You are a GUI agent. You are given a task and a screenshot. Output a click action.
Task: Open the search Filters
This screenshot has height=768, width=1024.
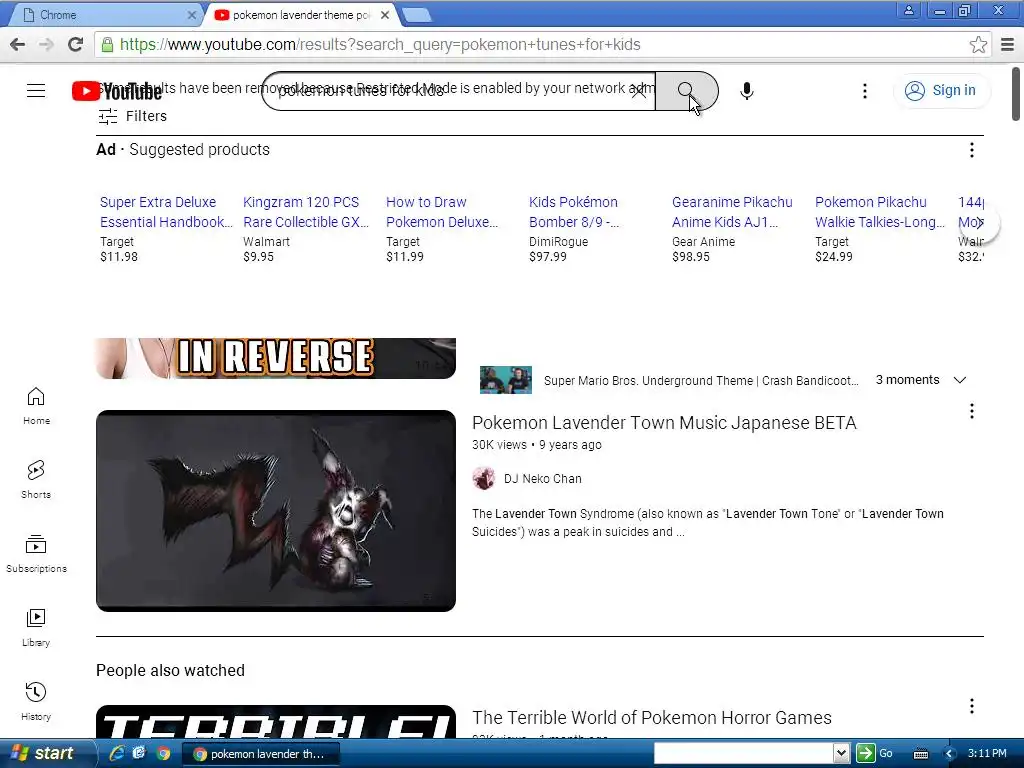click(133, 116)
